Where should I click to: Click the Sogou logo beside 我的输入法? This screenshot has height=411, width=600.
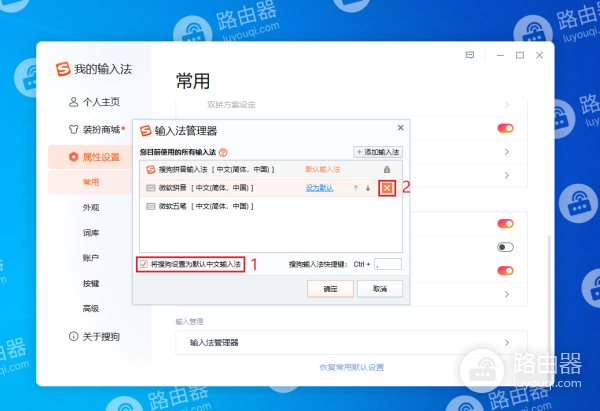[x=63, y=69]
